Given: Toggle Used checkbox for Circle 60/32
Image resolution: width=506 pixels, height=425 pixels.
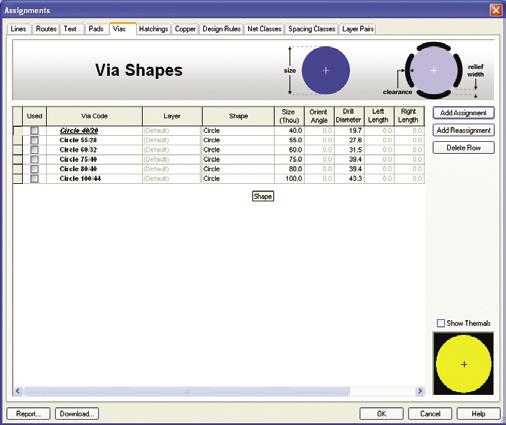Looking at the screenshot, I should 34,150.
